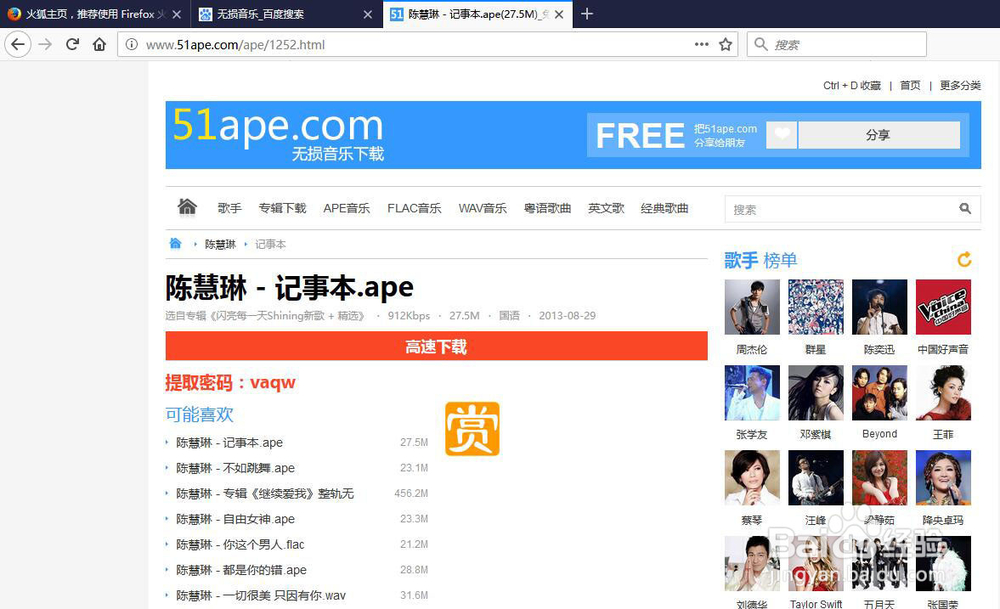Open 更多分类 link at top

(960, 85)
